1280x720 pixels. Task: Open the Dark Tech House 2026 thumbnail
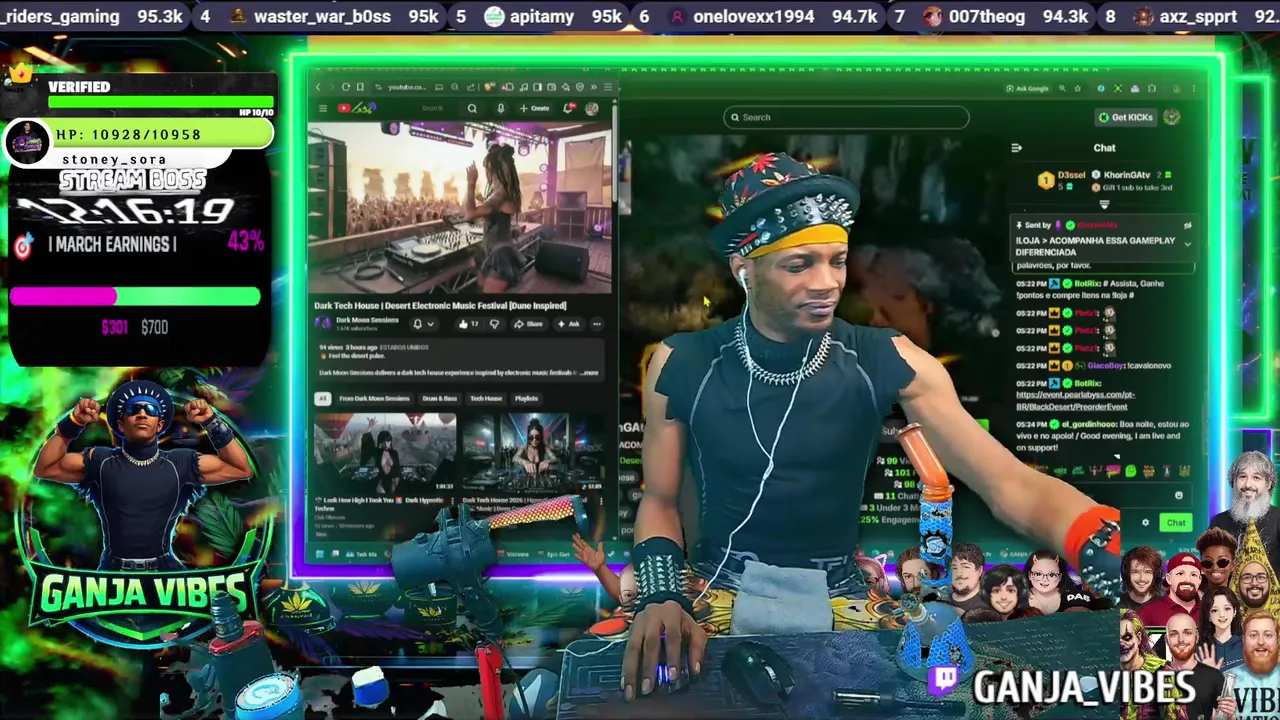point(533,453)
